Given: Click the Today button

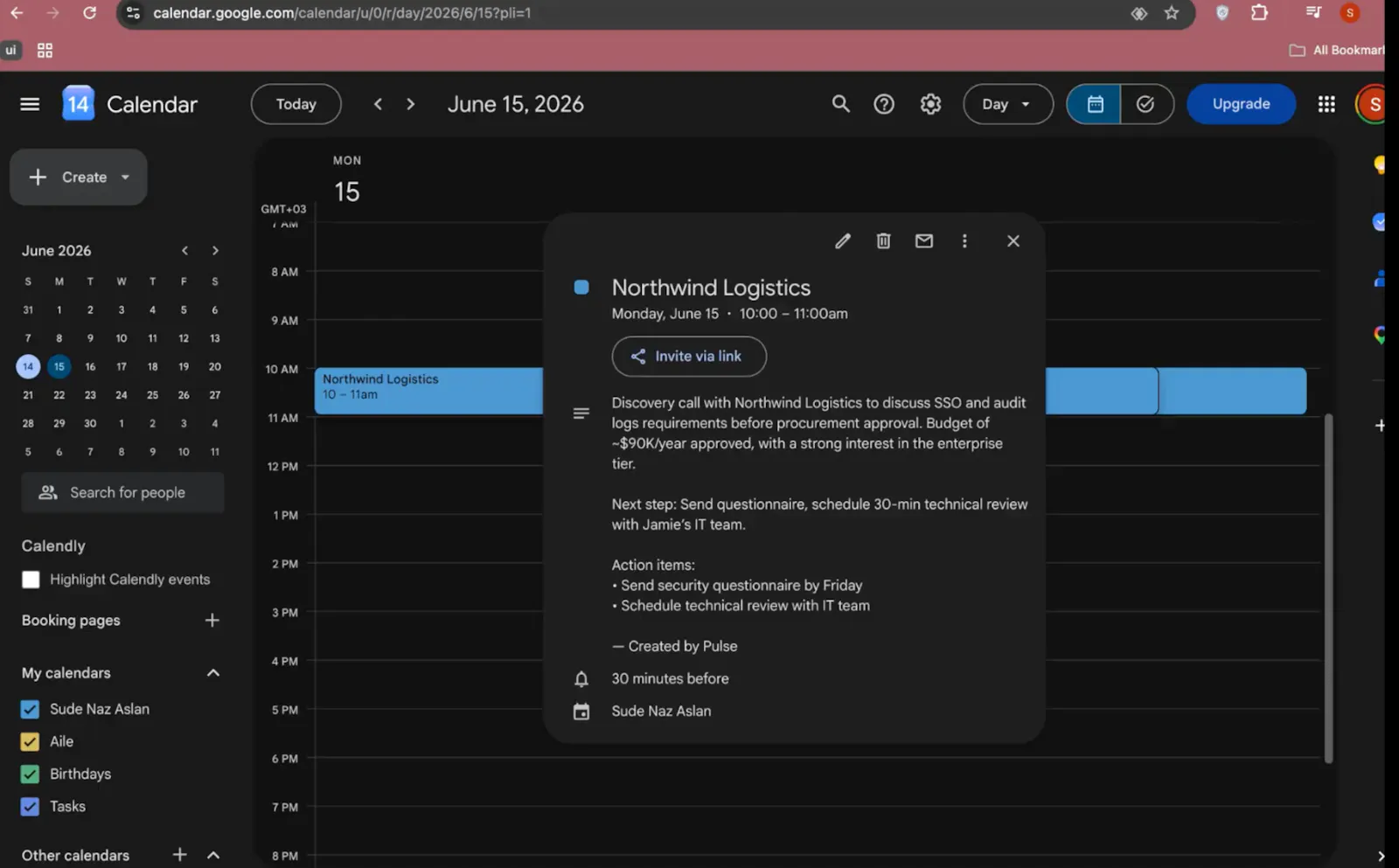Looking at the screenshot, I should click(x=296, y=104).
